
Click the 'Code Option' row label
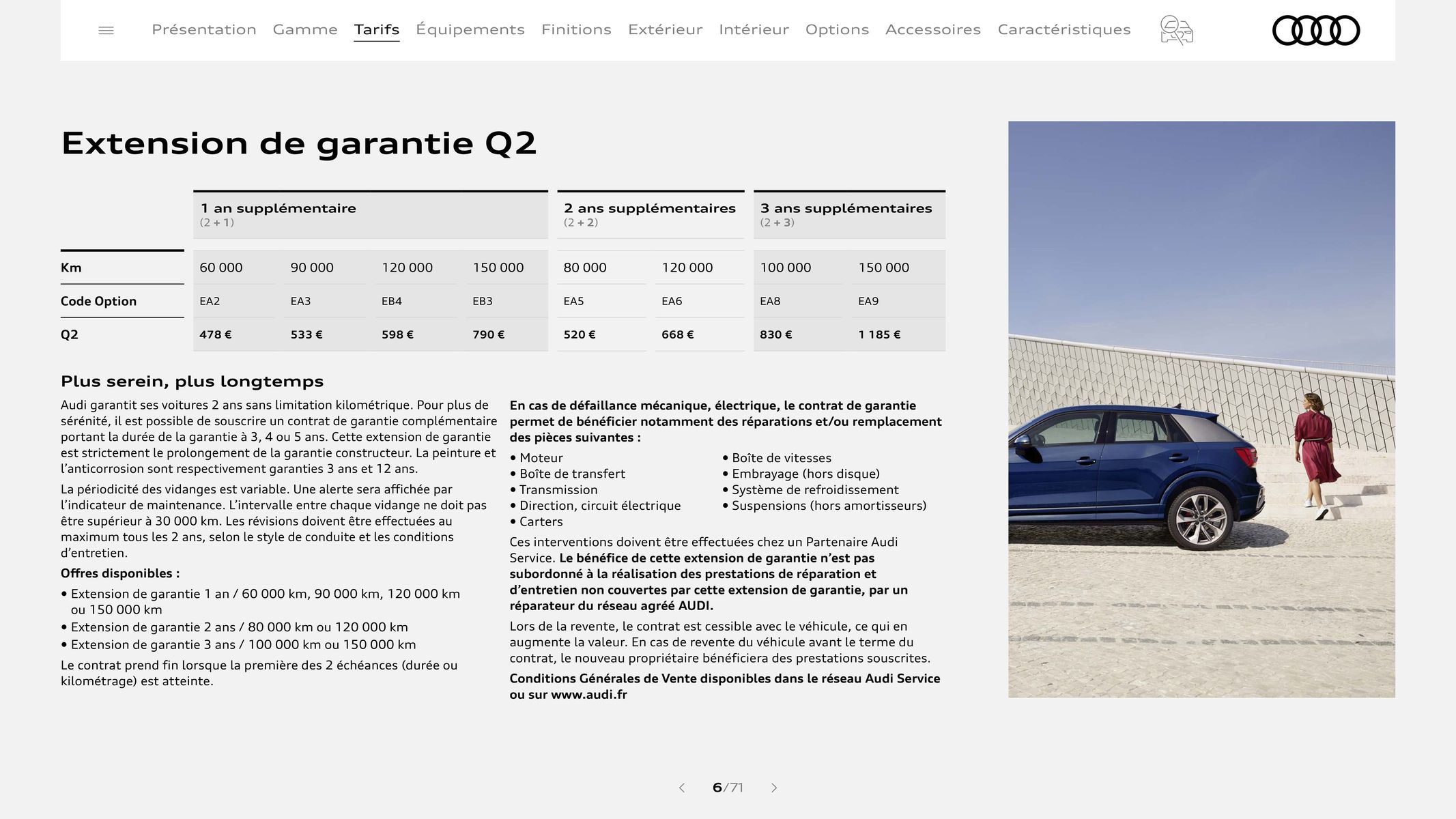click(98, 301)
